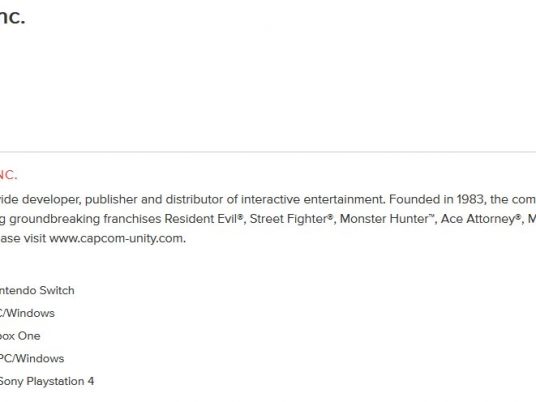
Task: Select the PC/Windows entry below Nintendo Switch
Action: [x=27, y=313]
